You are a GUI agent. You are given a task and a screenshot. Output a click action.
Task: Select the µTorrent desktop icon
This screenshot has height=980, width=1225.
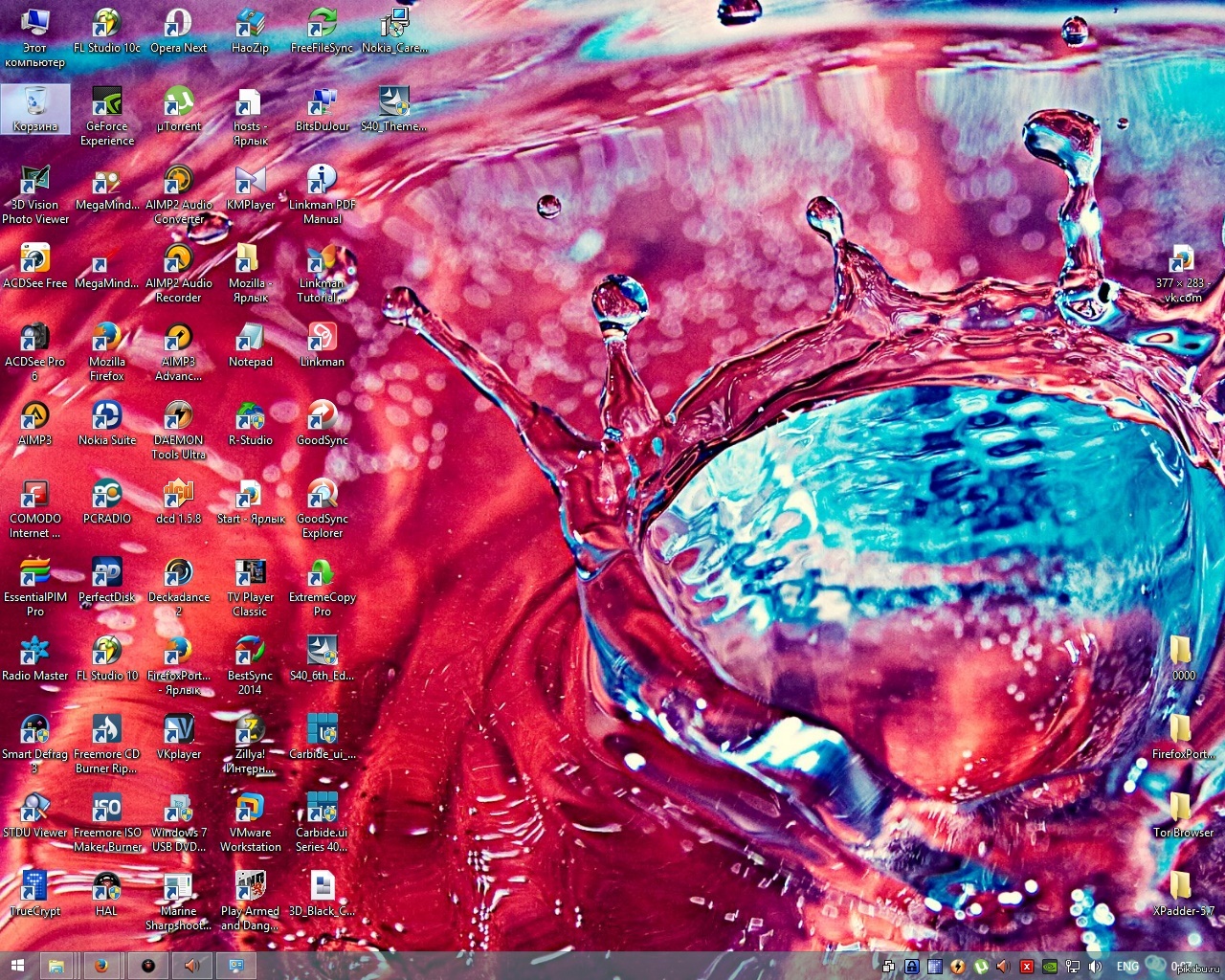tap(179, 108)
